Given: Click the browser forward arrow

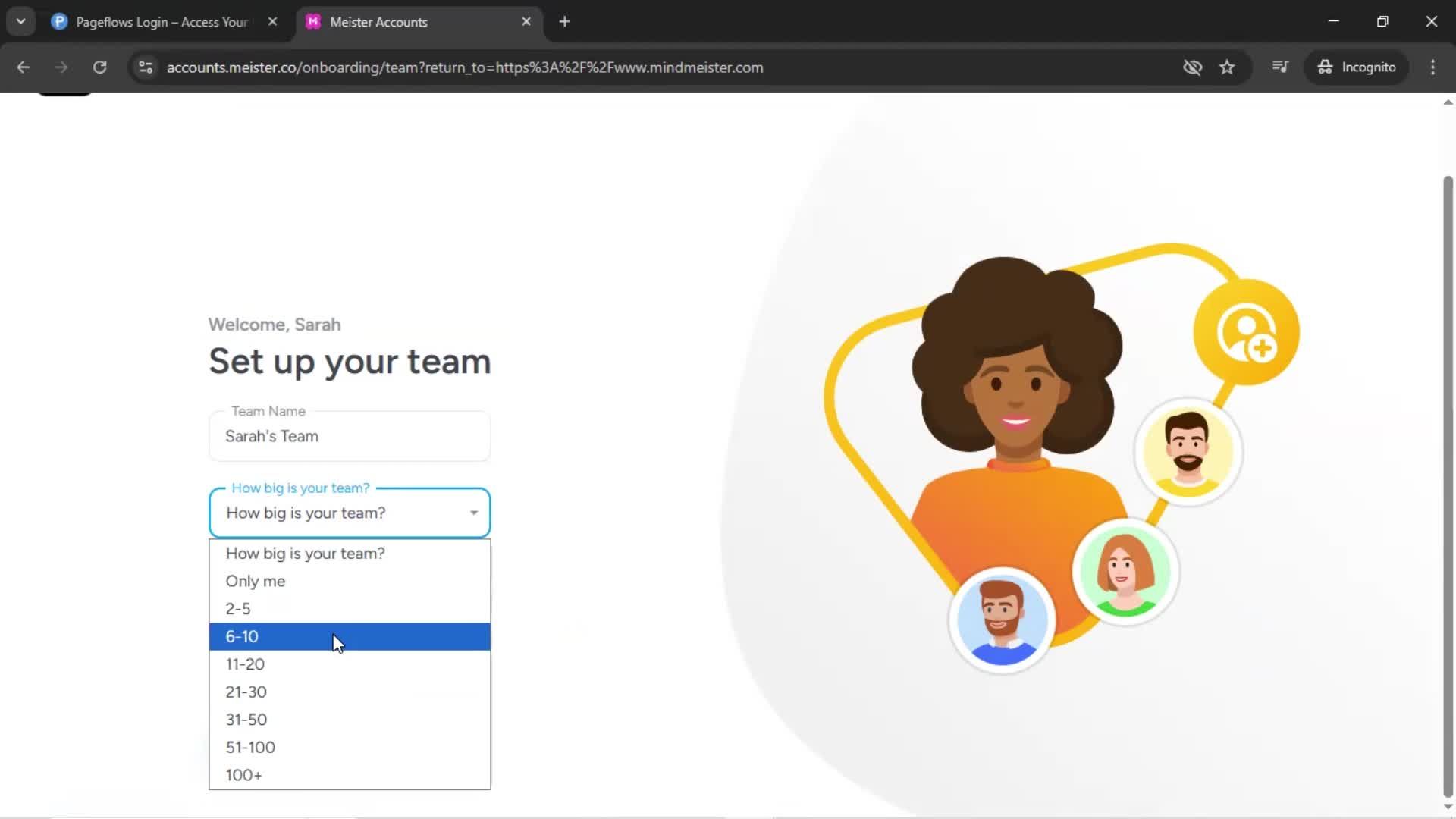Looking at the screenshot, I should click(61, 67).
